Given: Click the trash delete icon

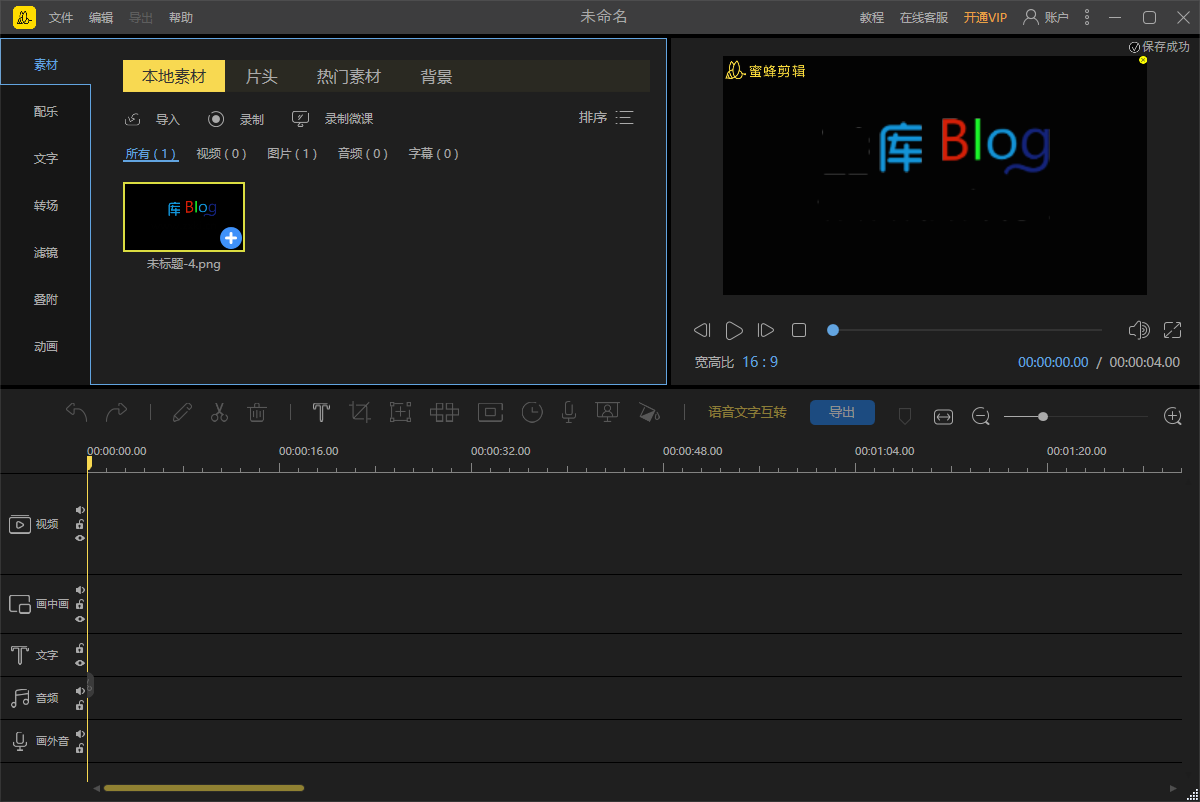Looking at the screenshot, I should [257, 412].
